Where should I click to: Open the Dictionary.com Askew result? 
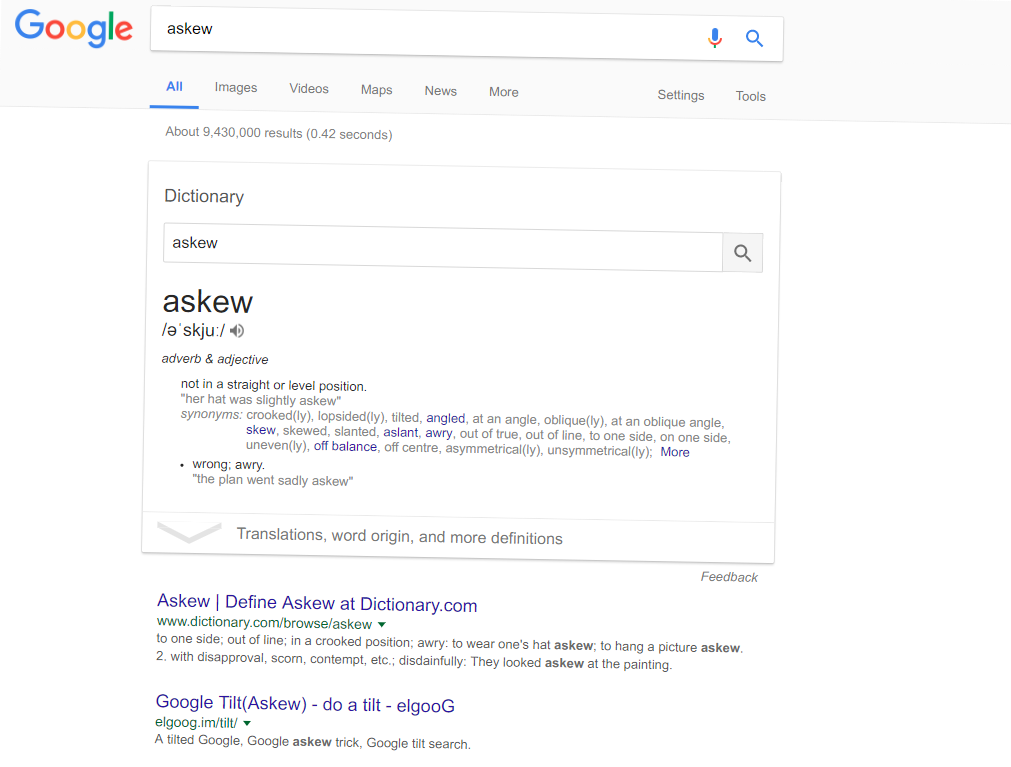[x=317, y=603]
